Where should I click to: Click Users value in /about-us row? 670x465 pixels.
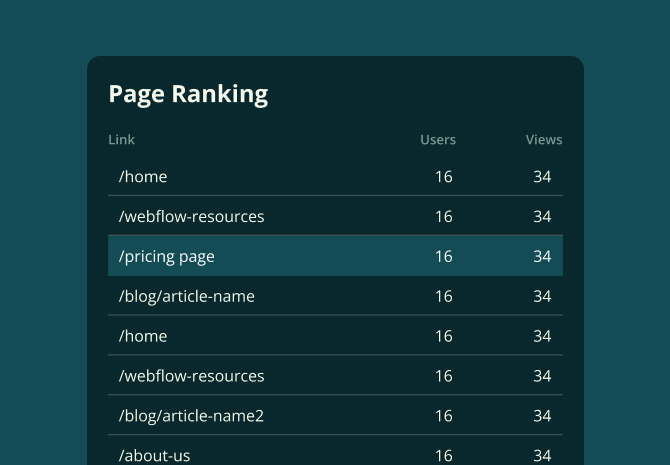(444, 456)
